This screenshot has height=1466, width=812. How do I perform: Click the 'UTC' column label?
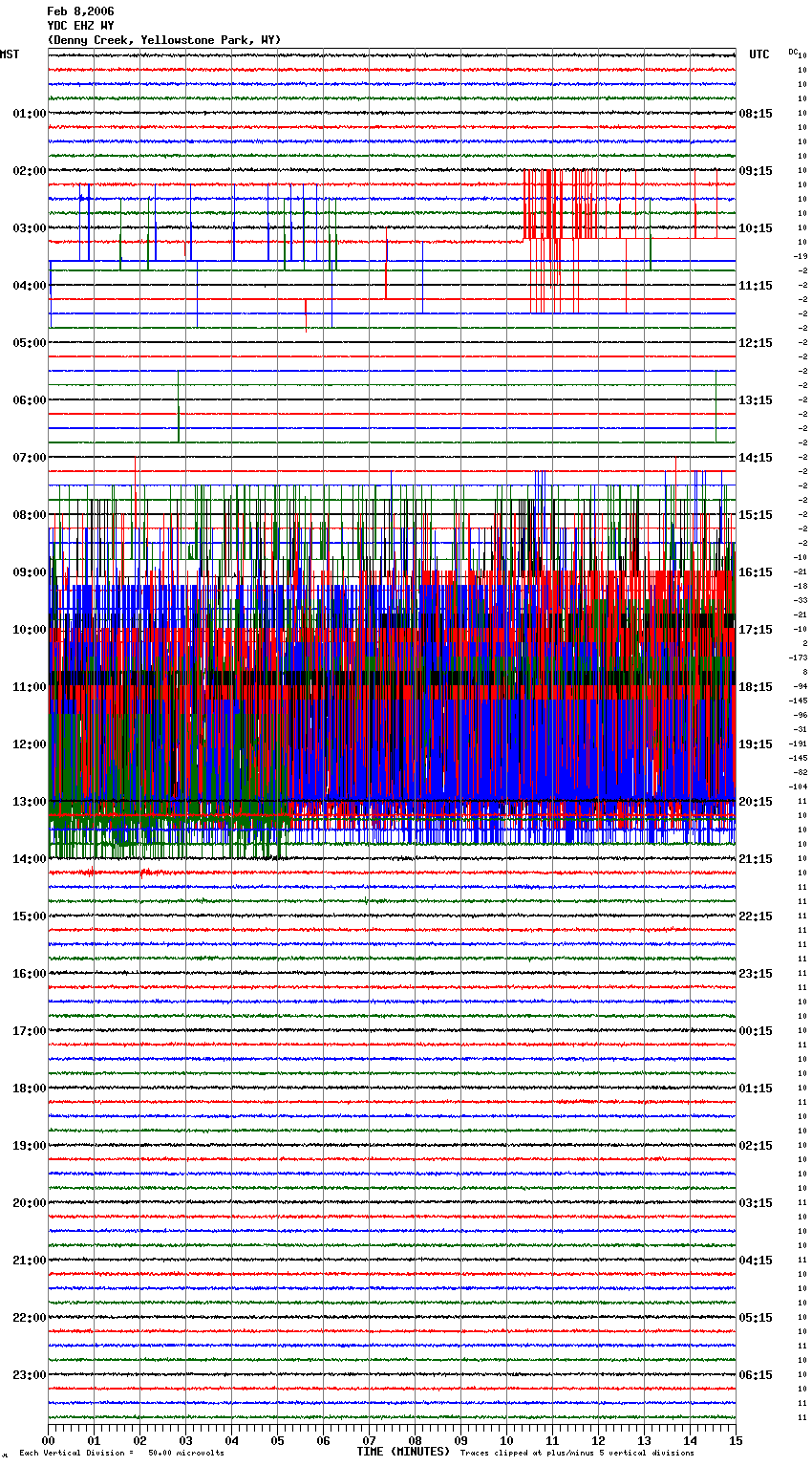pos(759,54)
